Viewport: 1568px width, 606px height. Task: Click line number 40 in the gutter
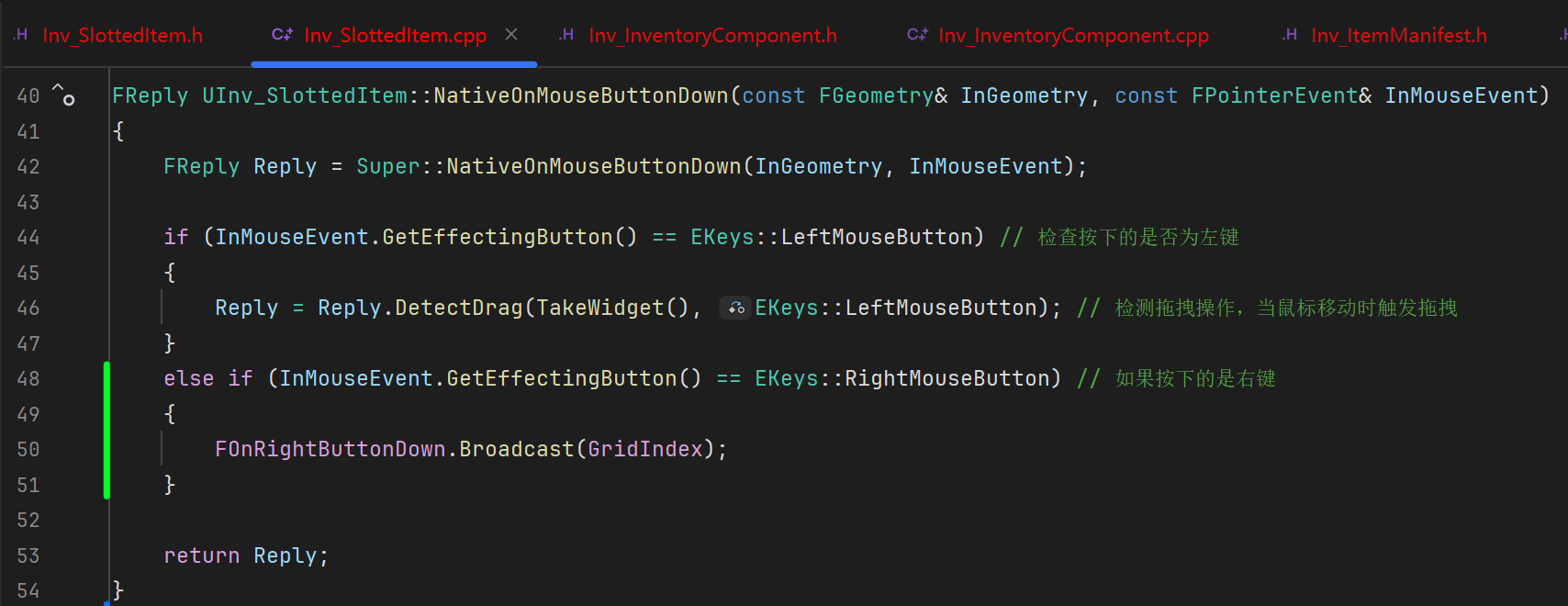pos(28,95)
